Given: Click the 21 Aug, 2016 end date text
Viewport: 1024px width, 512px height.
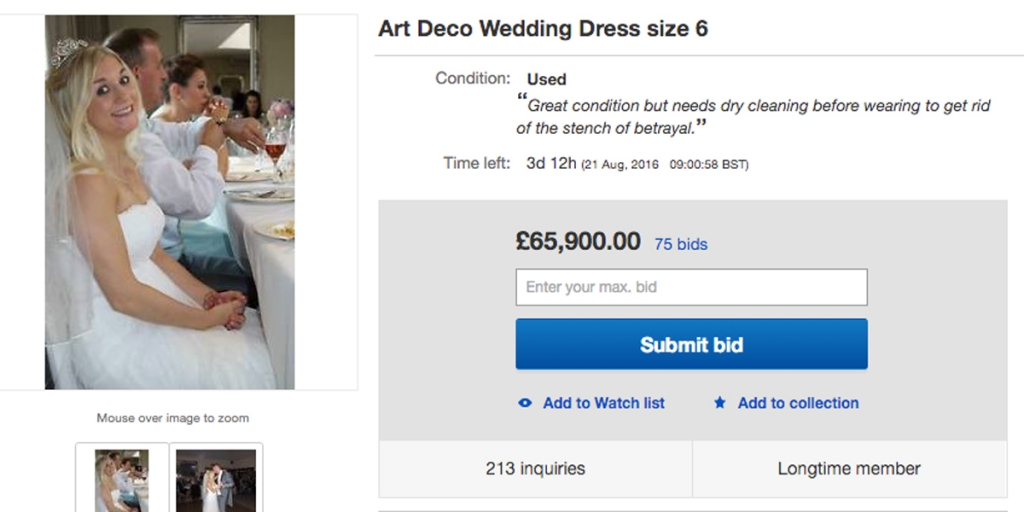Looking at the screenshot, I should 620,164.
